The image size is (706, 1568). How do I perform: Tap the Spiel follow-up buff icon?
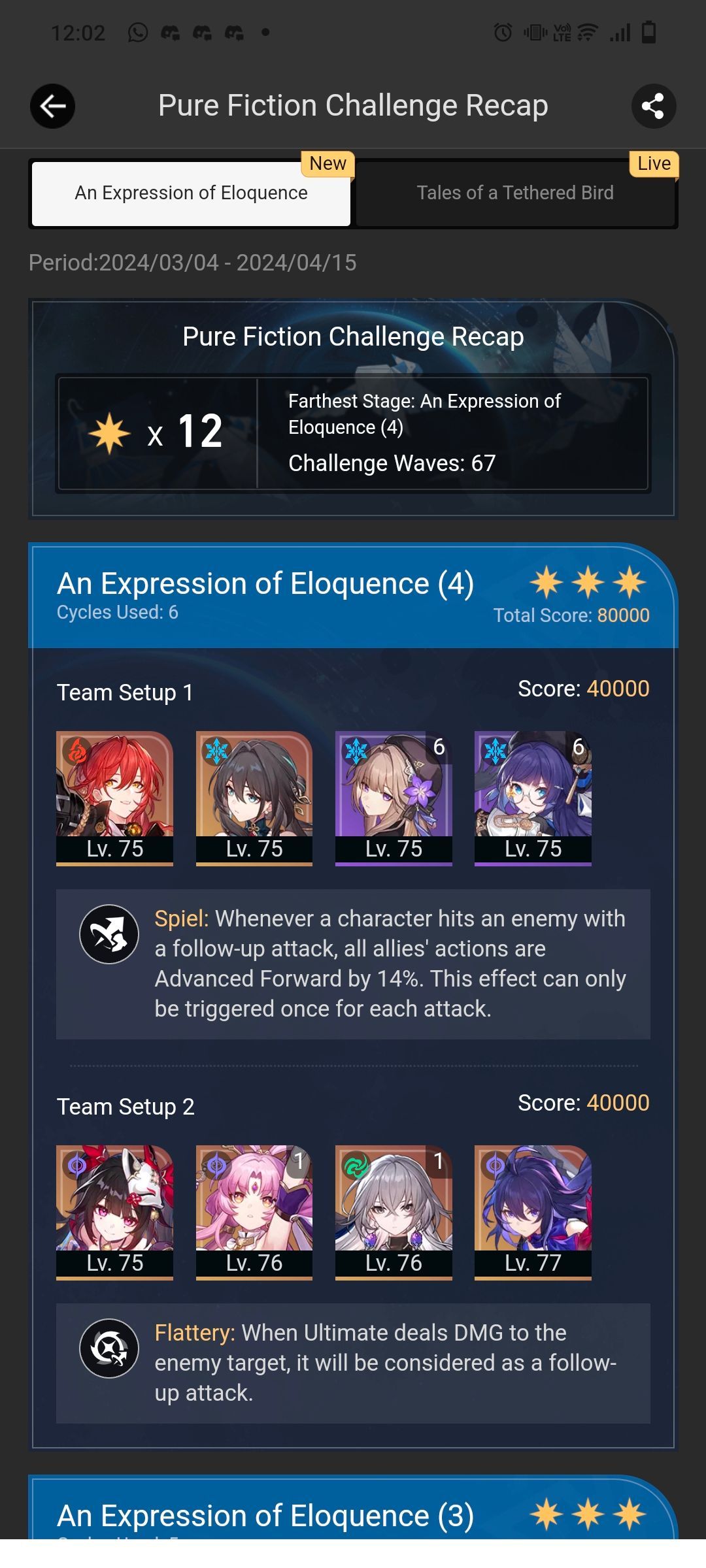(109, 934)
